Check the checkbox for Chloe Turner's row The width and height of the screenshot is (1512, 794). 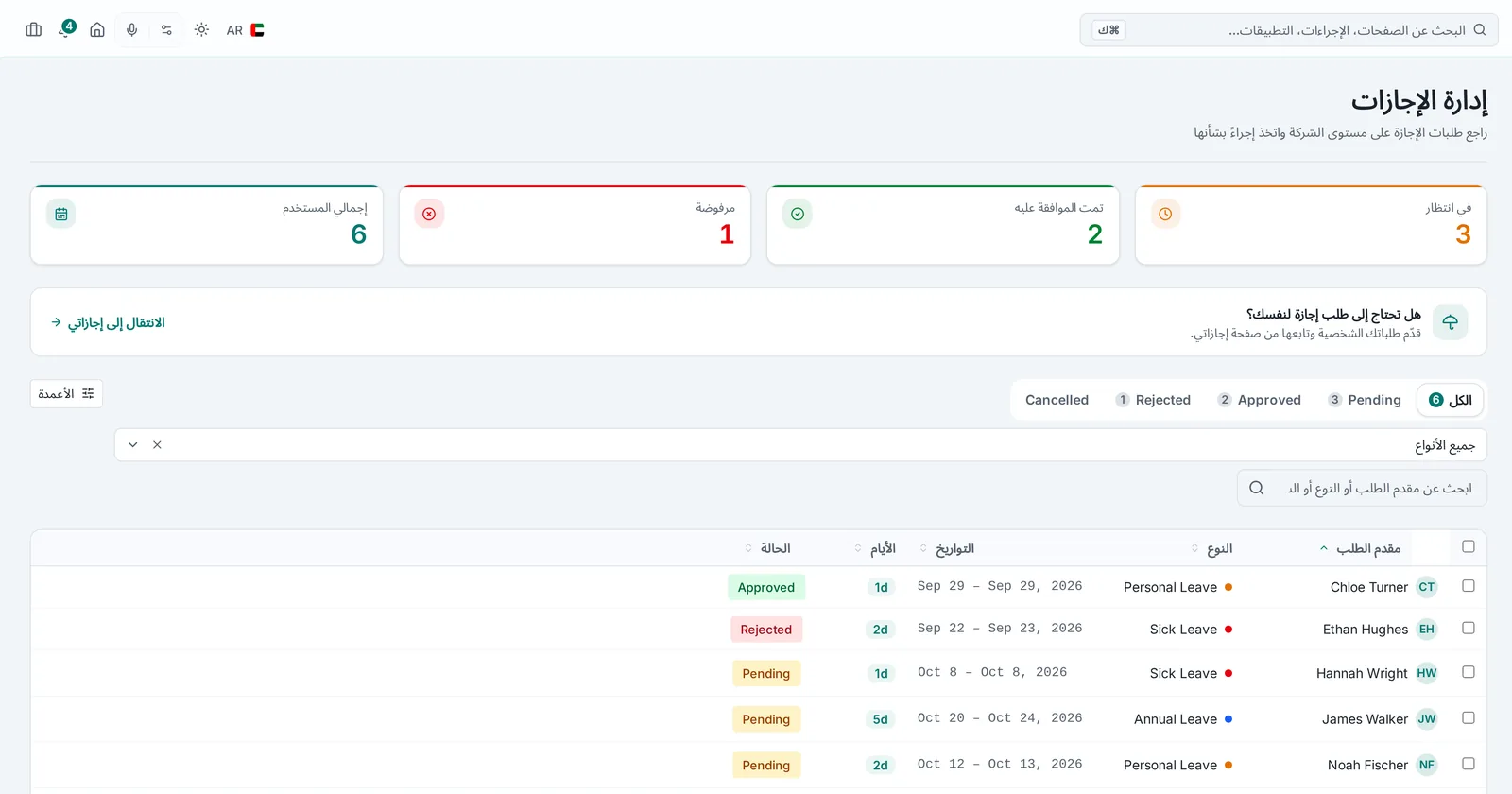click(x=1469, y=586)
